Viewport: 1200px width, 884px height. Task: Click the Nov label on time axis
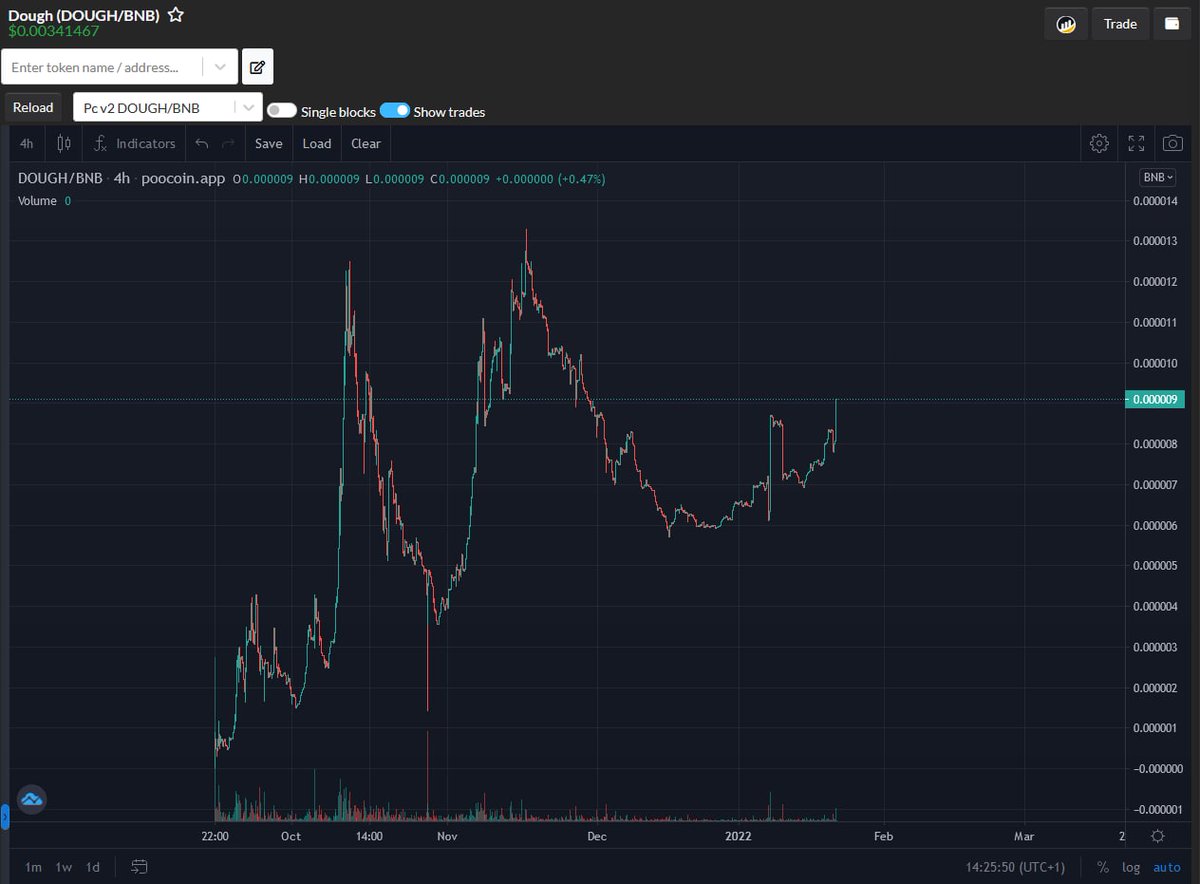[447, 836]
